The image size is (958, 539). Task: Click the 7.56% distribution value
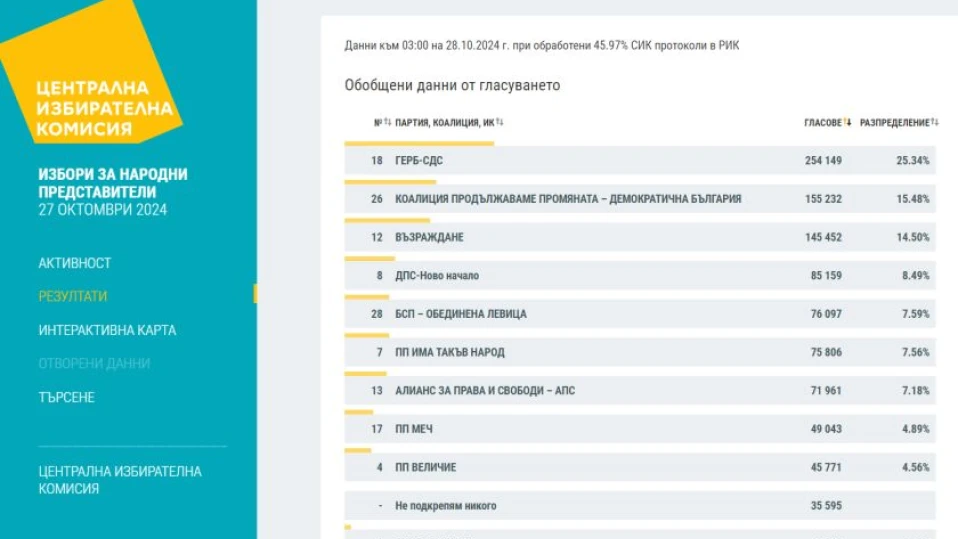916,353
